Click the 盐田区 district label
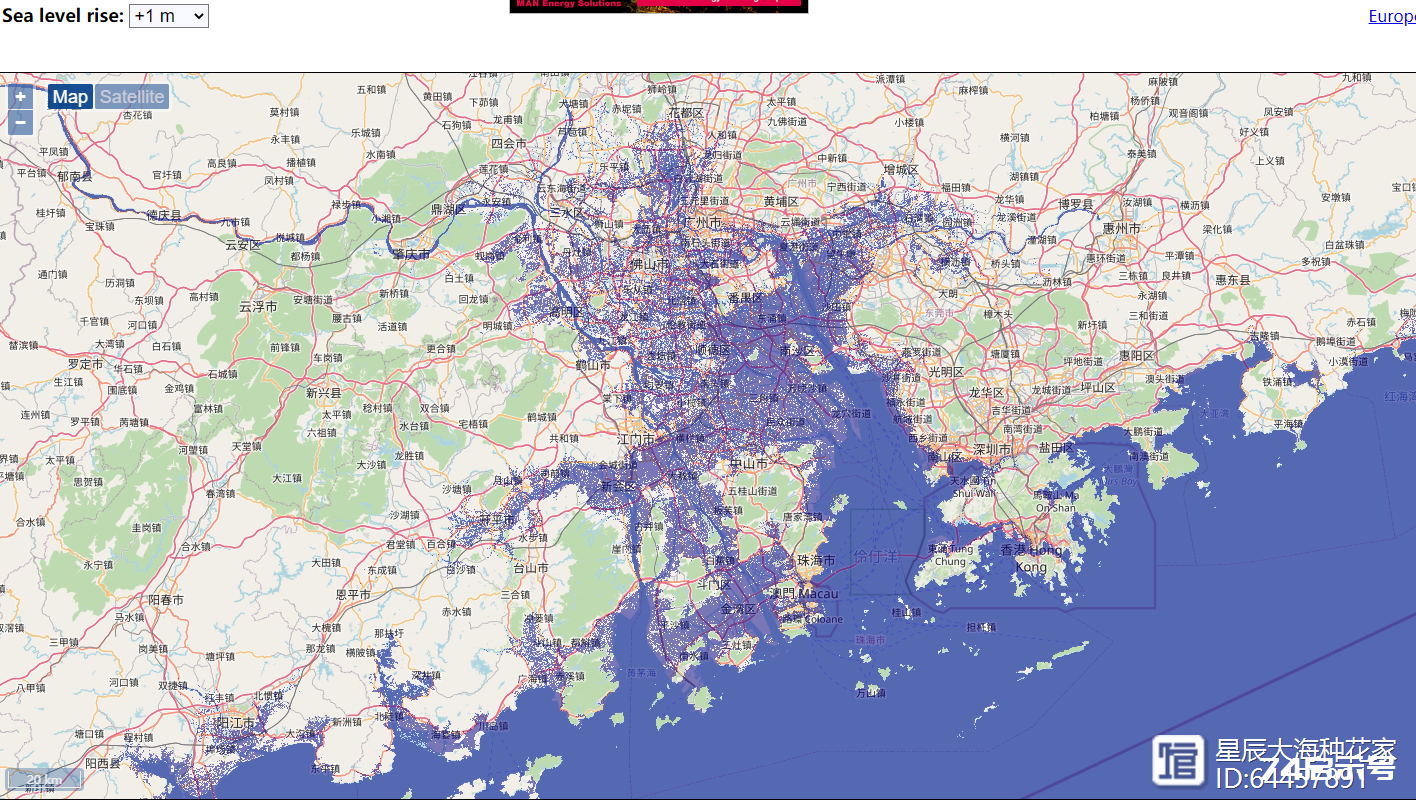Viewport: 1416px width, 800px height. [1055, 447]
